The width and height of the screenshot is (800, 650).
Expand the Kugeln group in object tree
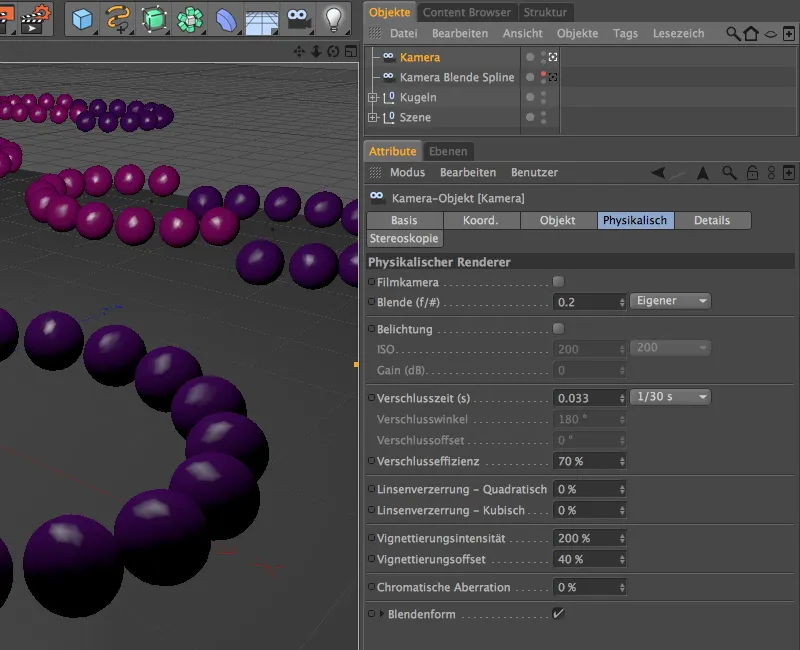click(x=372, y=97)
